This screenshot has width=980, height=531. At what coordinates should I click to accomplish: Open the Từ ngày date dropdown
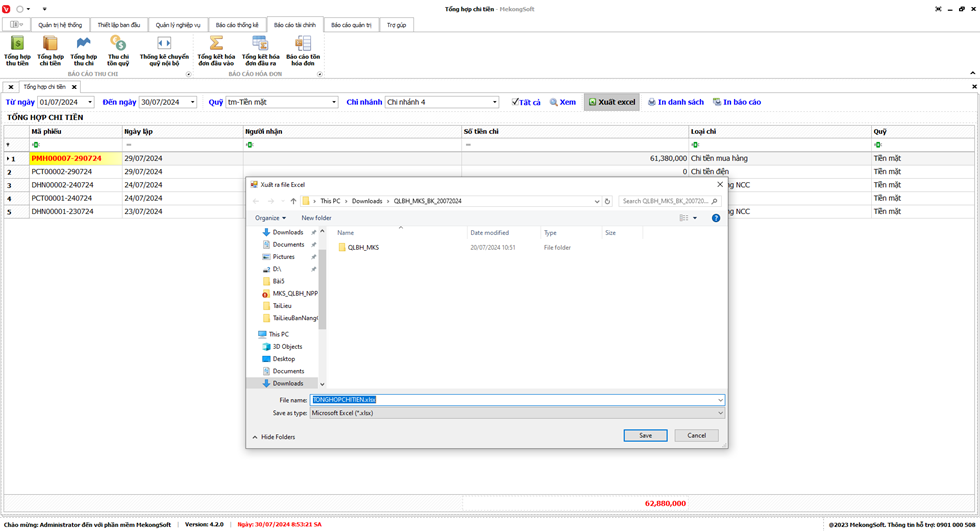[90, 102]
